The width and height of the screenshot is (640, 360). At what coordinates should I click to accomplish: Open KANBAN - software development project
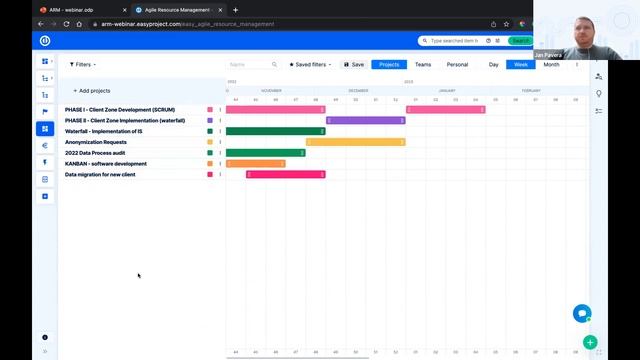coord(106,164)
